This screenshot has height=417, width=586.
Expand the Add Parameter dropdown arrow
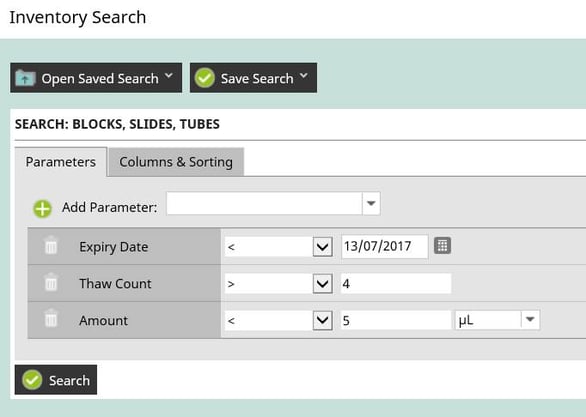(371, 204)
